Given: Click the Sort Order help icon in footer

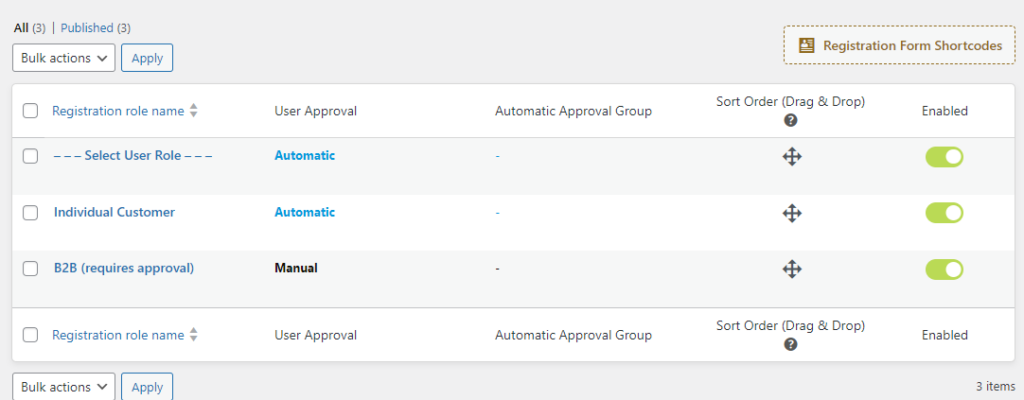Looking at the screenshot, I should (x=790, y=344).
